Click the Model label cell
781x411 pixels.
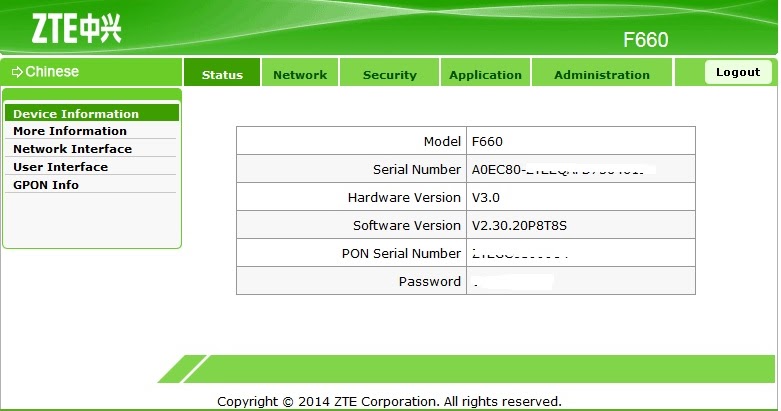click(x=352, y=141)
